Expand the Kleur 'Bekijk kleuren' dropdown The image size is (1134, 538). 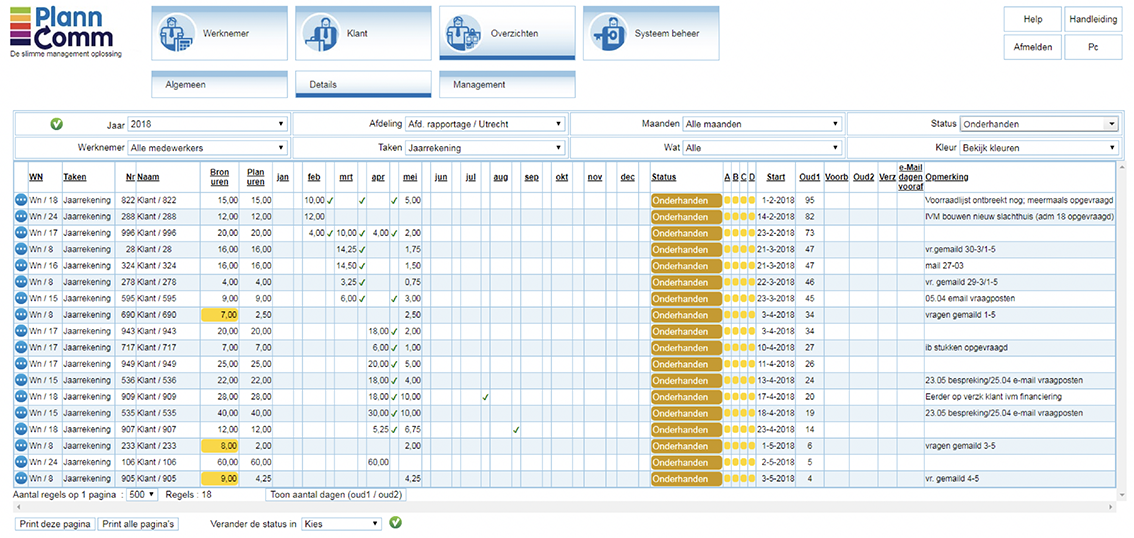(1039, 147)
